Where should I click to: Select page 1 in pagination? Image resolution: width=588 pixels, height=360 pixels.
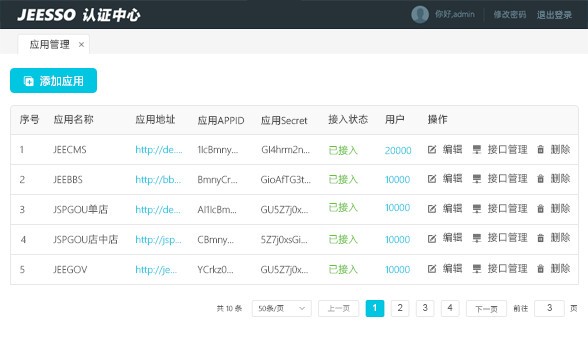tap(375, 308)
